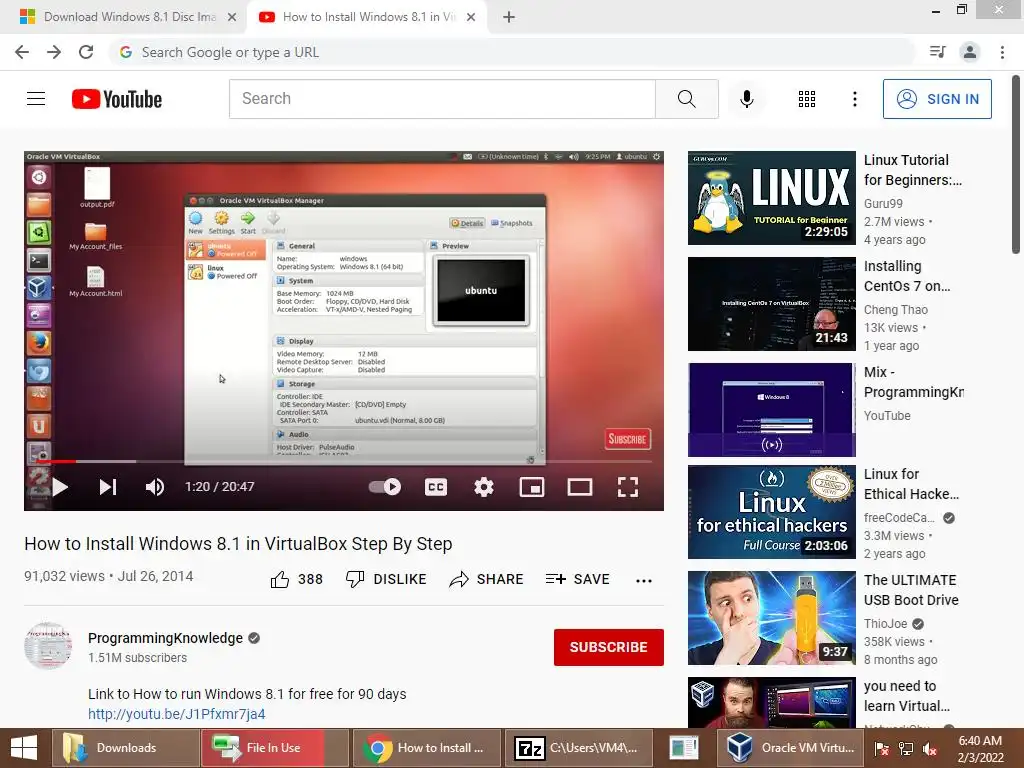1024x768 pixels.
Task: Click the red SUBSCRIBE button
Action: (609, 647)
